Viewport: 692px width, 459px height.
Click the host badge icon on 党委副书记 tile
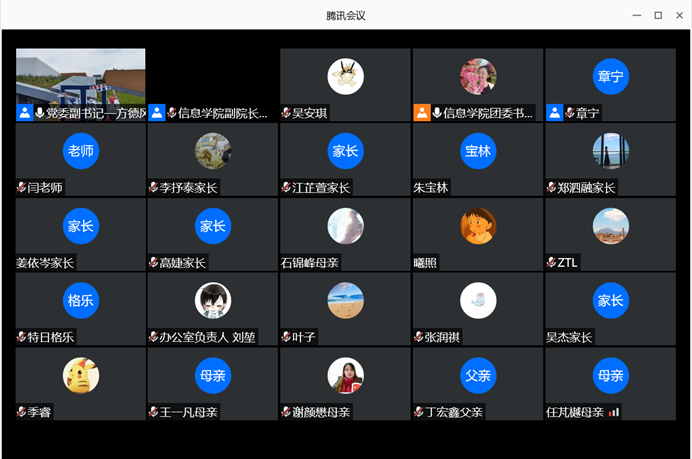pyautogui.click(x=25, y=113)
